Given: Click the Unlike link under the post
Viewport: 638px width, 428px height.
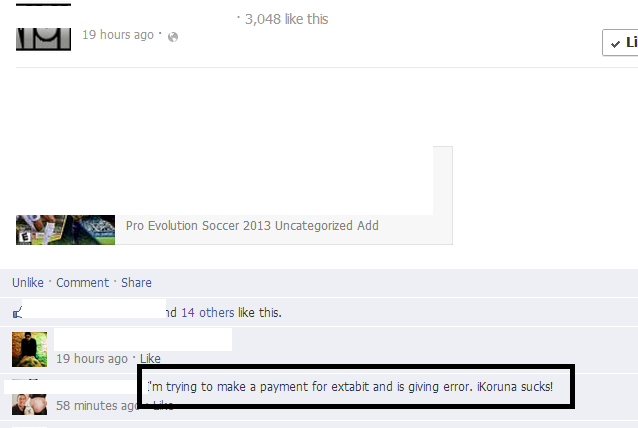Looking at the screenshot, I should pyautogui.click(x=28, y=282).
